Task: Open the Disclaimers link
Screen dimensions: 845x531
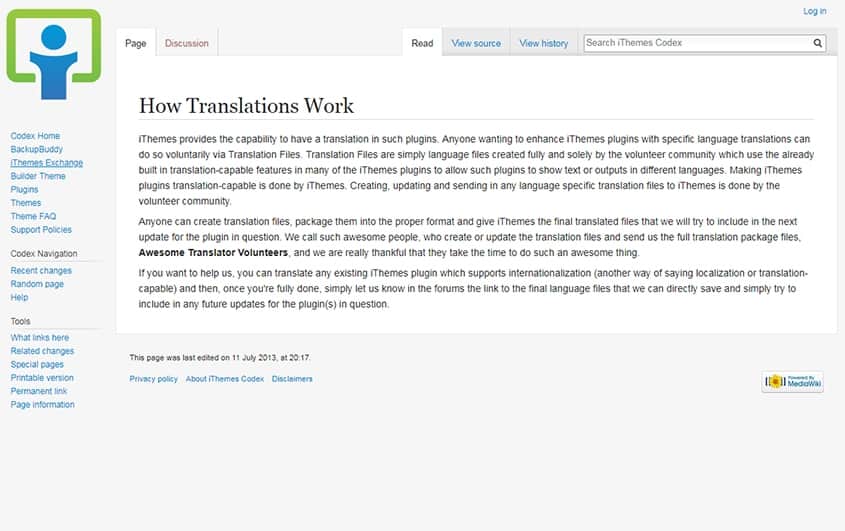Action: click(292, 379)
